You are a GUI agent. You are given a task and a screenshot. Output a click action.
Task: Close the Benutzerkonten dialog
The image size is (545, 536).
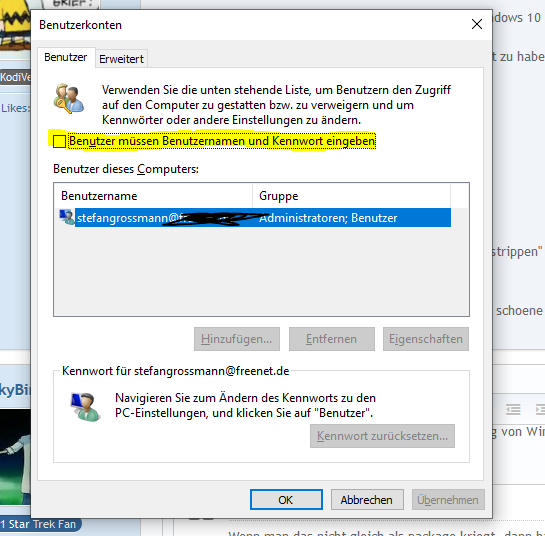coord(477,24)
